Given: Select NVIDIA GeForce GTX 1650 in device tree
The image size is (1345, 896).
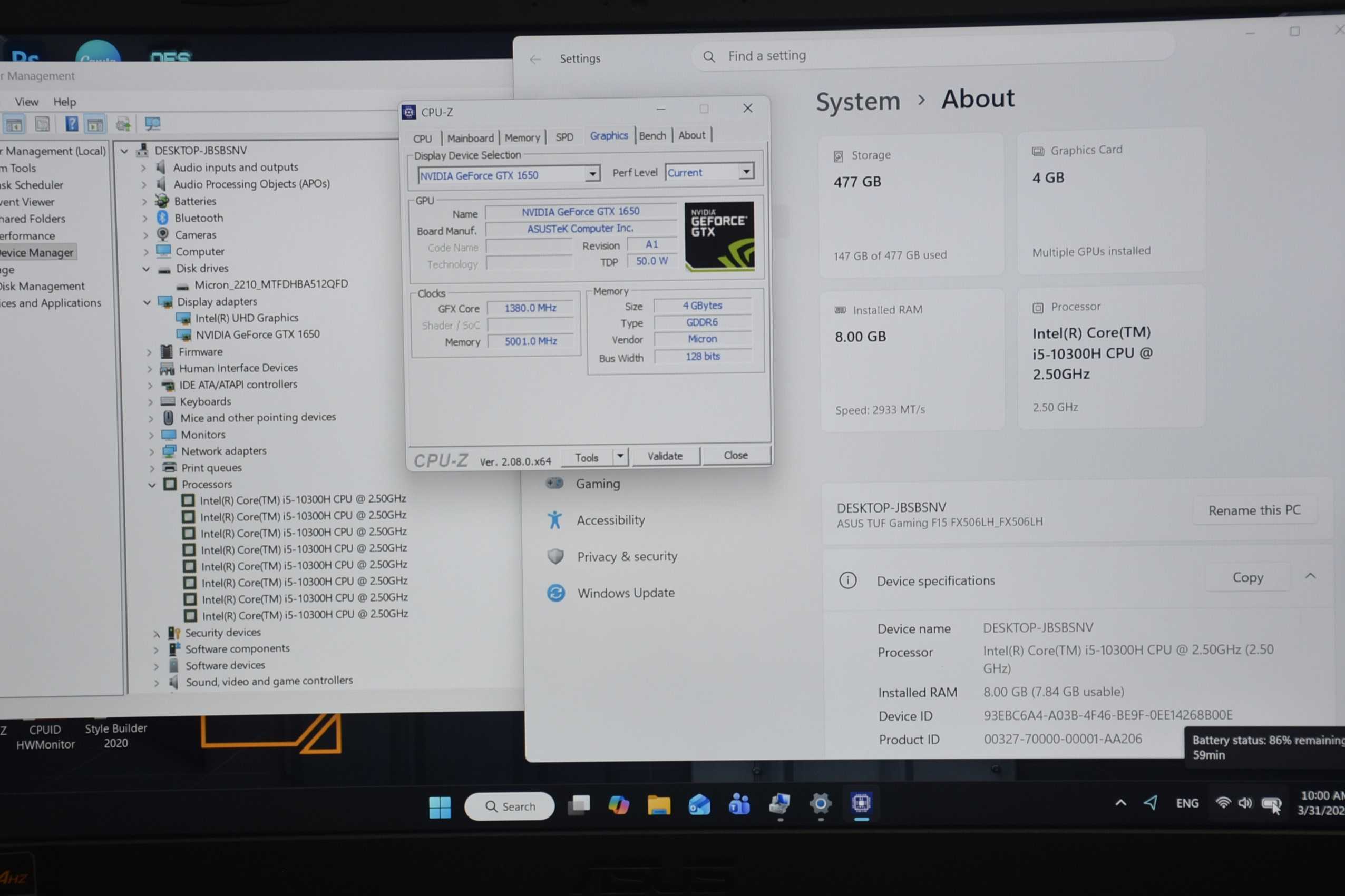Looking at the screenshot, I should coord(257,334).
